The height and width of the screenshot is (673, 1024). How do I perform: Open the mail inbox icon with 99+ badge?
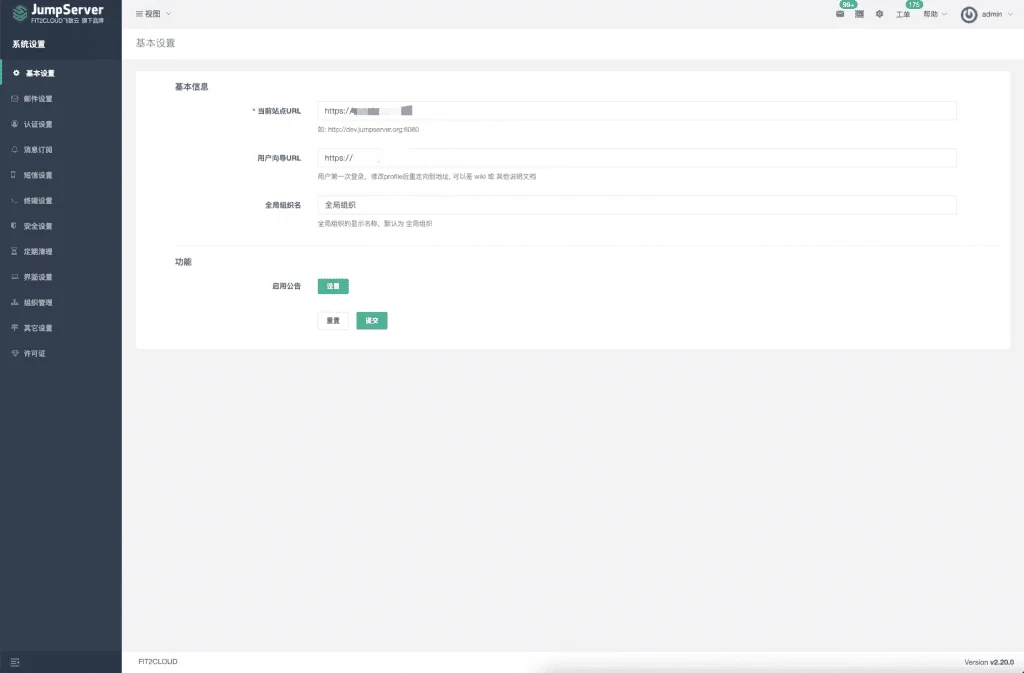coord(840,14)
